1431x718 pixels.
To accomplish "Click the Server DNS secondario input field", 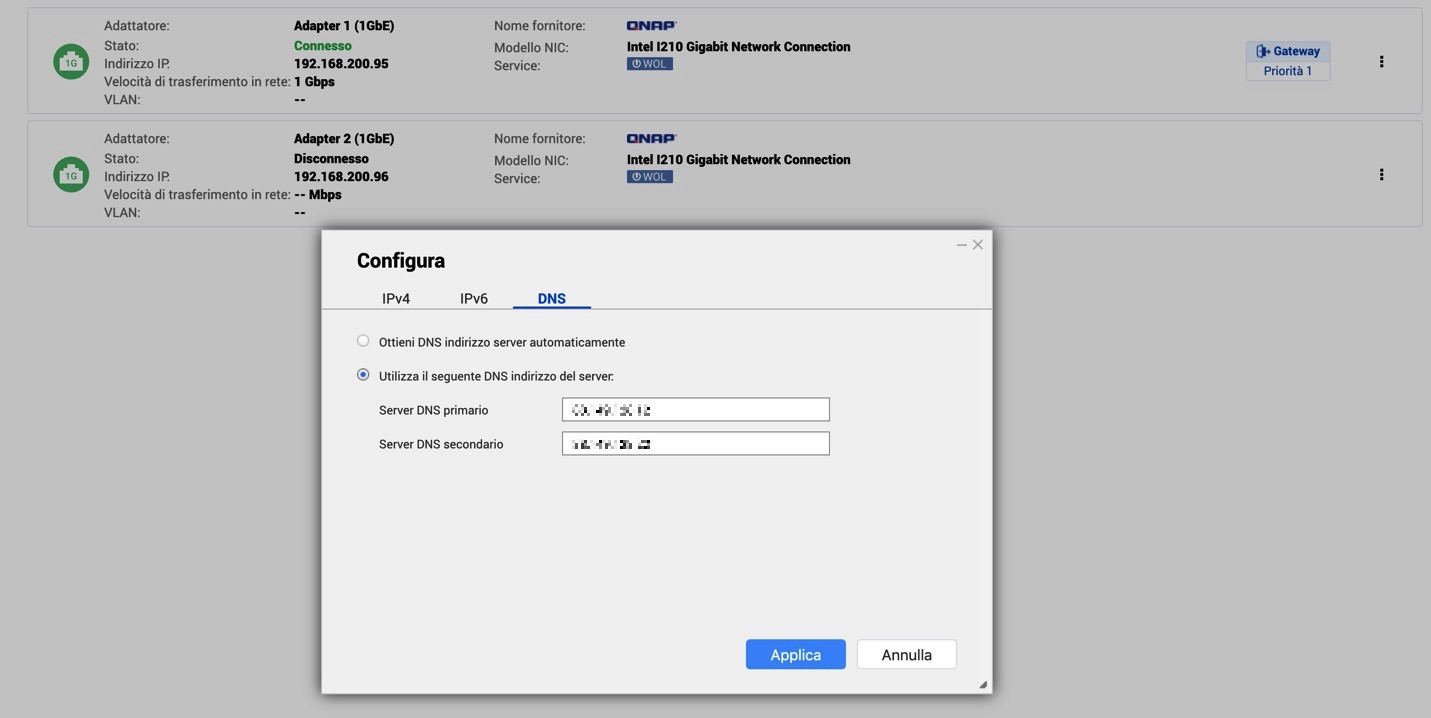I will 695,444.
